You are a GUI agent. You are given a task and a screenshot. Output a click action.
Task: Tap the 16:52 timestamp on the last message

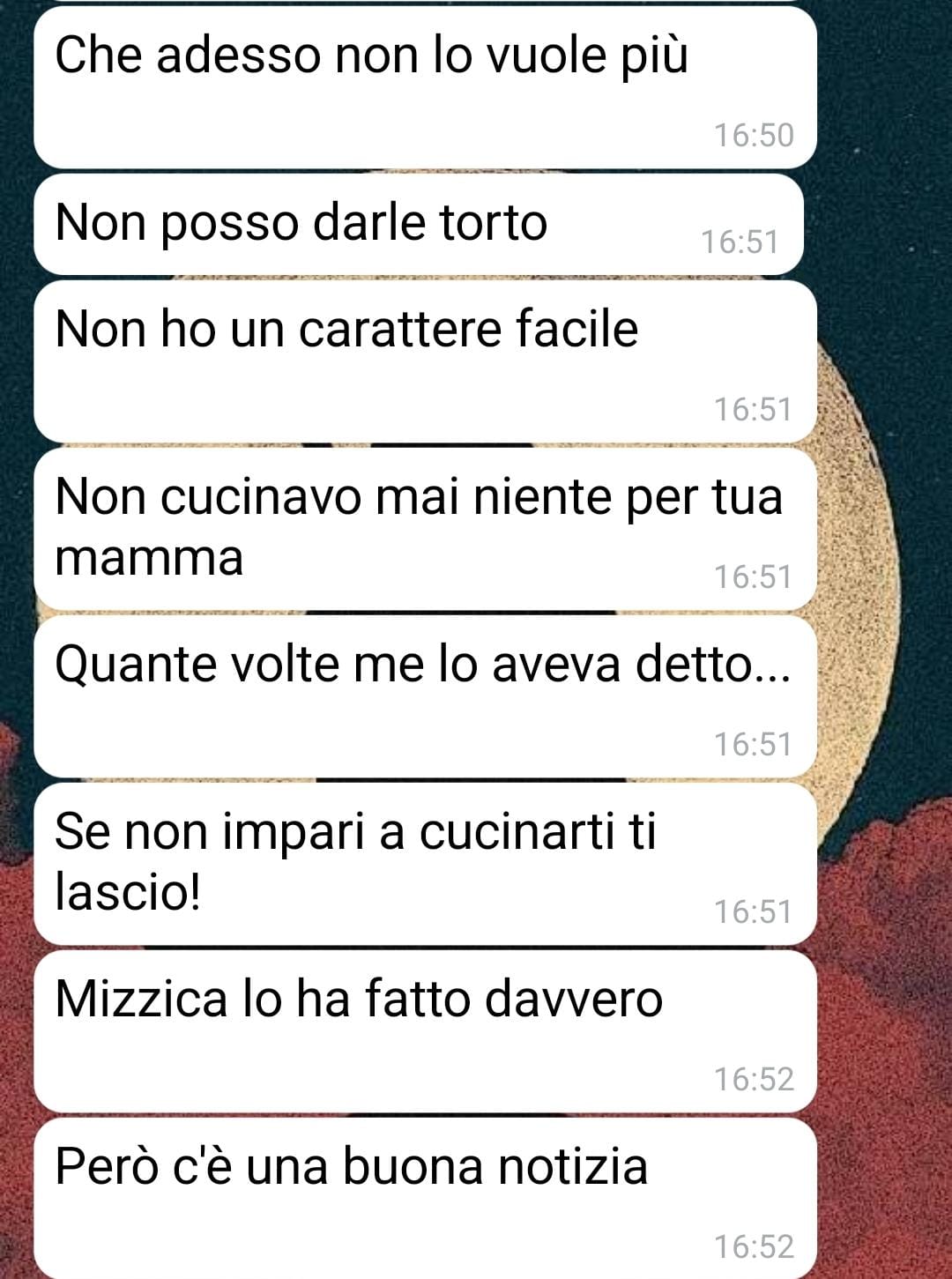click(x=754, y=1246)
